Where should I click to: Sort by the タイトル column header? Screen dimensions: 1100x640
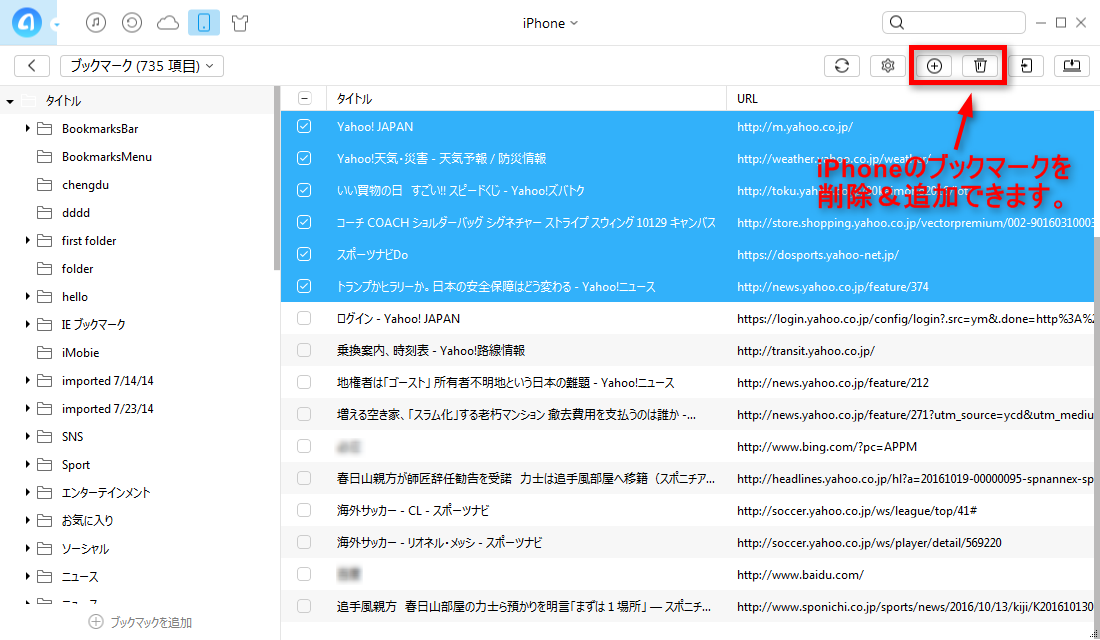click(354, 98)
